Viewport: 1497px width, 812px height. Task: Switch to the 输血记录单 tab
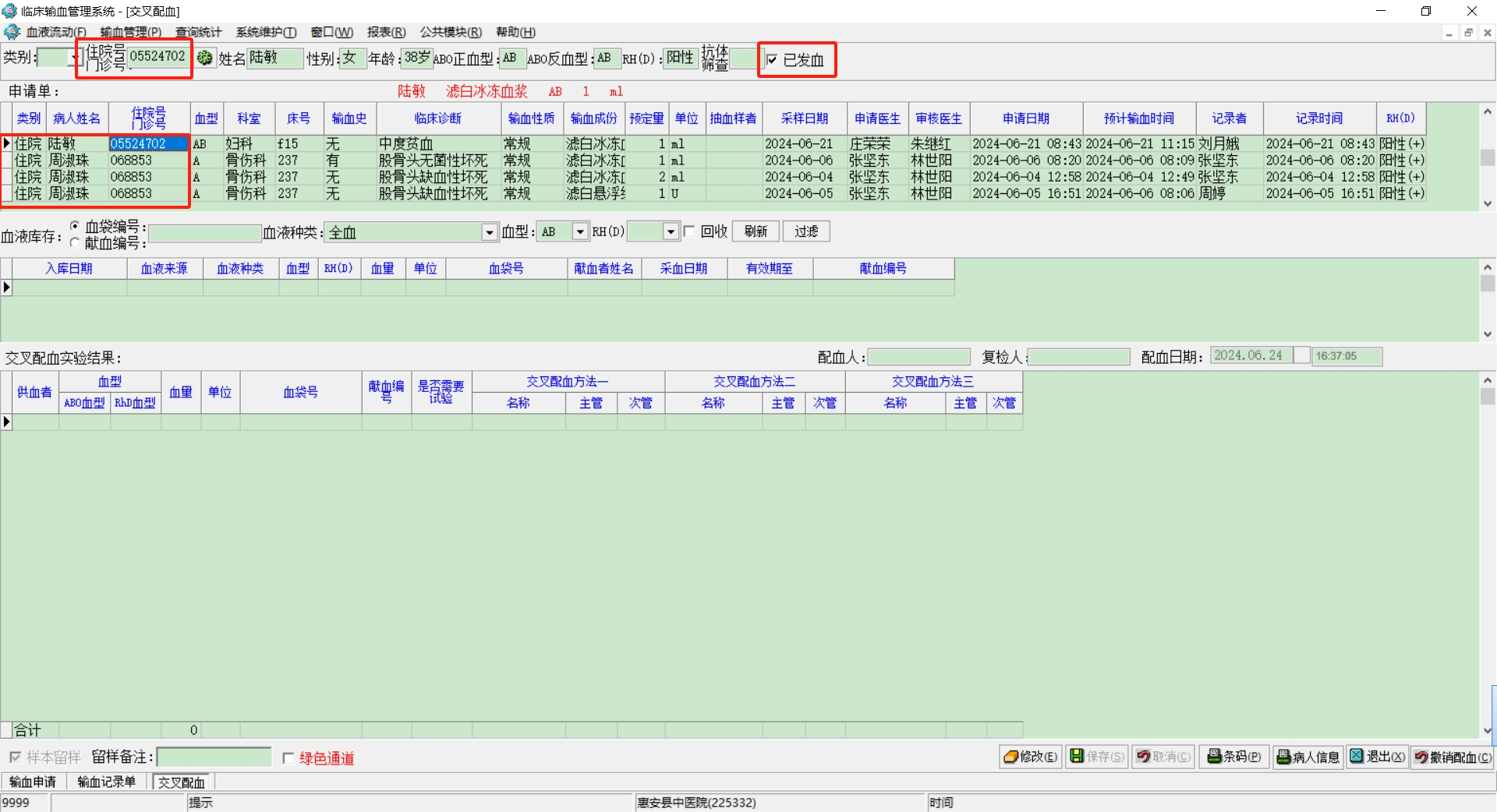pos(107,782)
